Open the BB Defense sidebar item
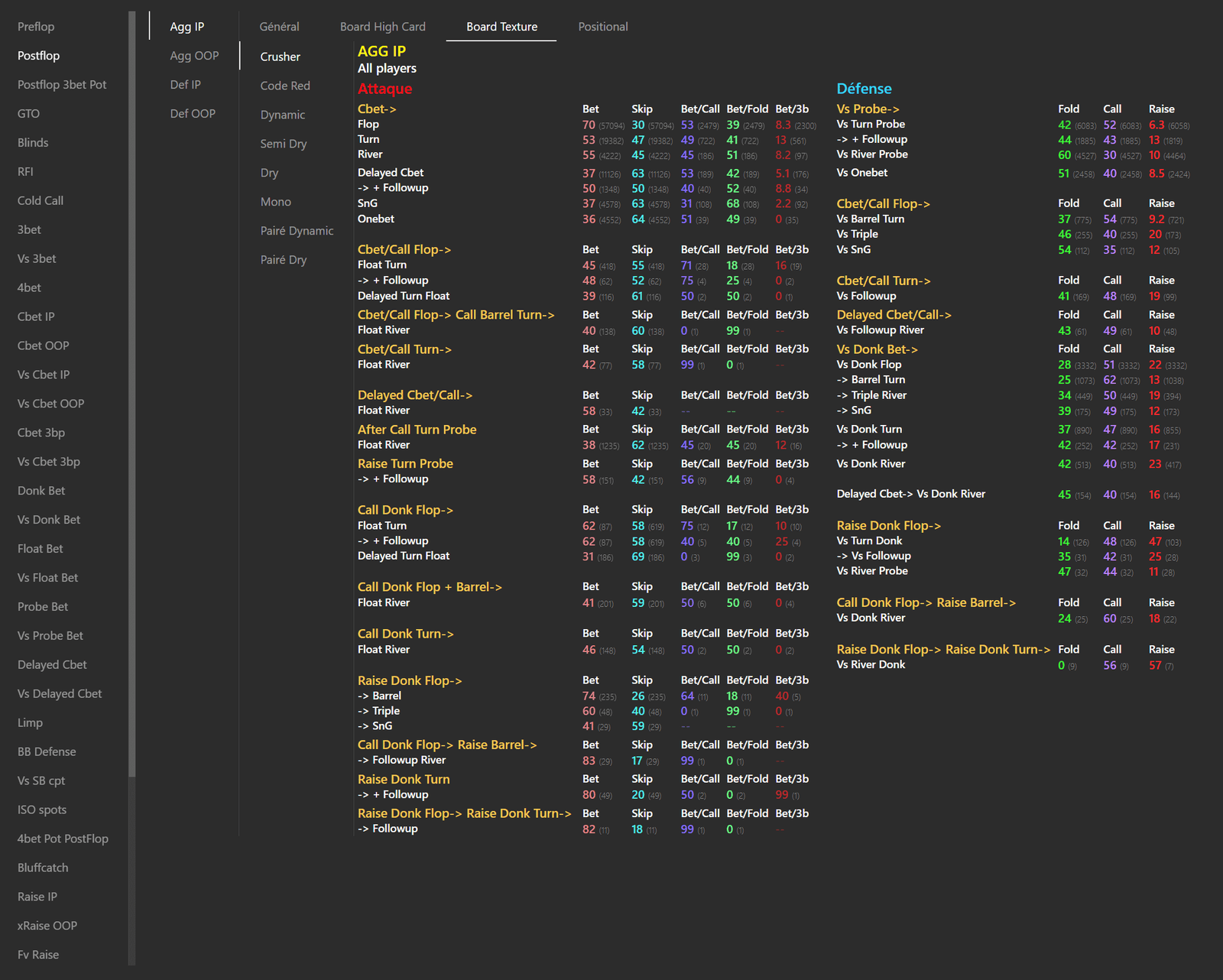The height and width of the screenshot is (980, 1223). (x=47, y=751)
